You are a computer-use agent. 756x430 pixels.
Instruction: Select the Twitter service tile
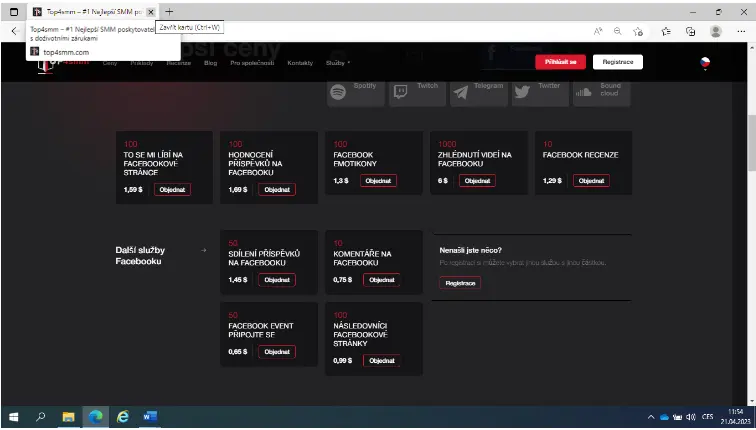[540, 94]
